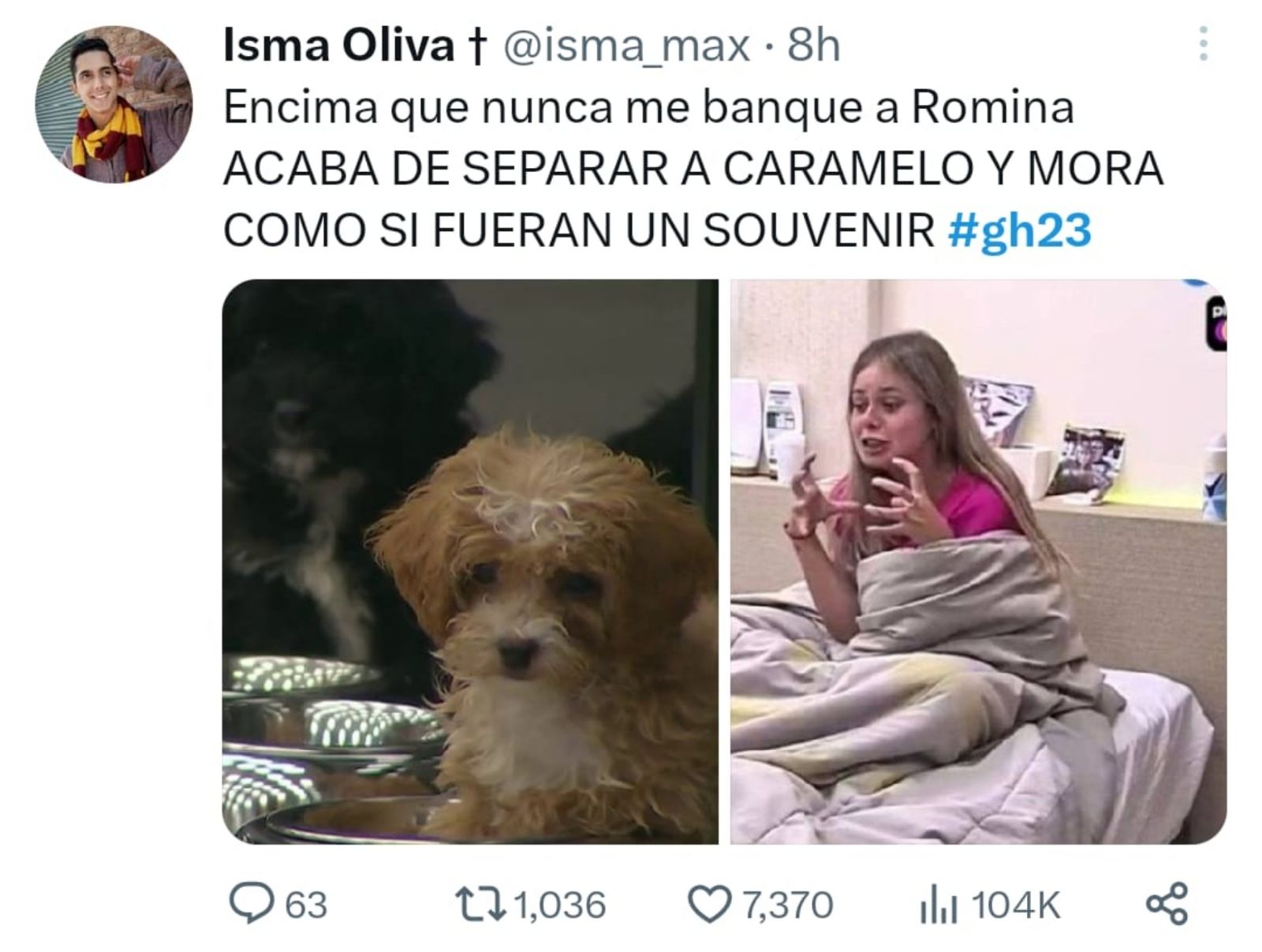Image resolution: width=1262 pixels, height=952 pixels.
Task: Tap the share icon below the tweet
Action: pyautogui.click(x=1166, y=904)
